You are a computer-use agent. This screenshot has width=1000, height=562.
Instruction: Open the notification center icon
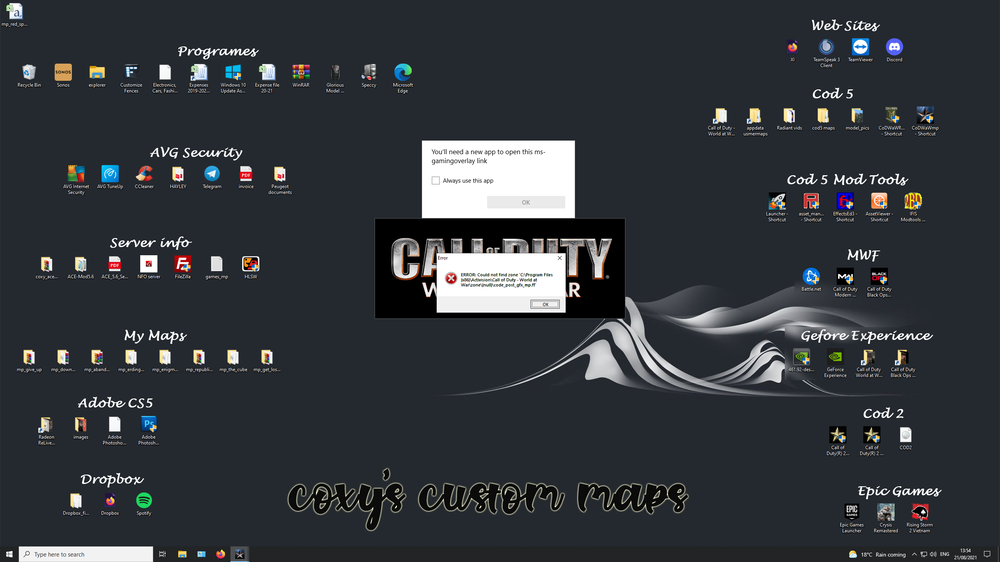click(x=987, y=554)
